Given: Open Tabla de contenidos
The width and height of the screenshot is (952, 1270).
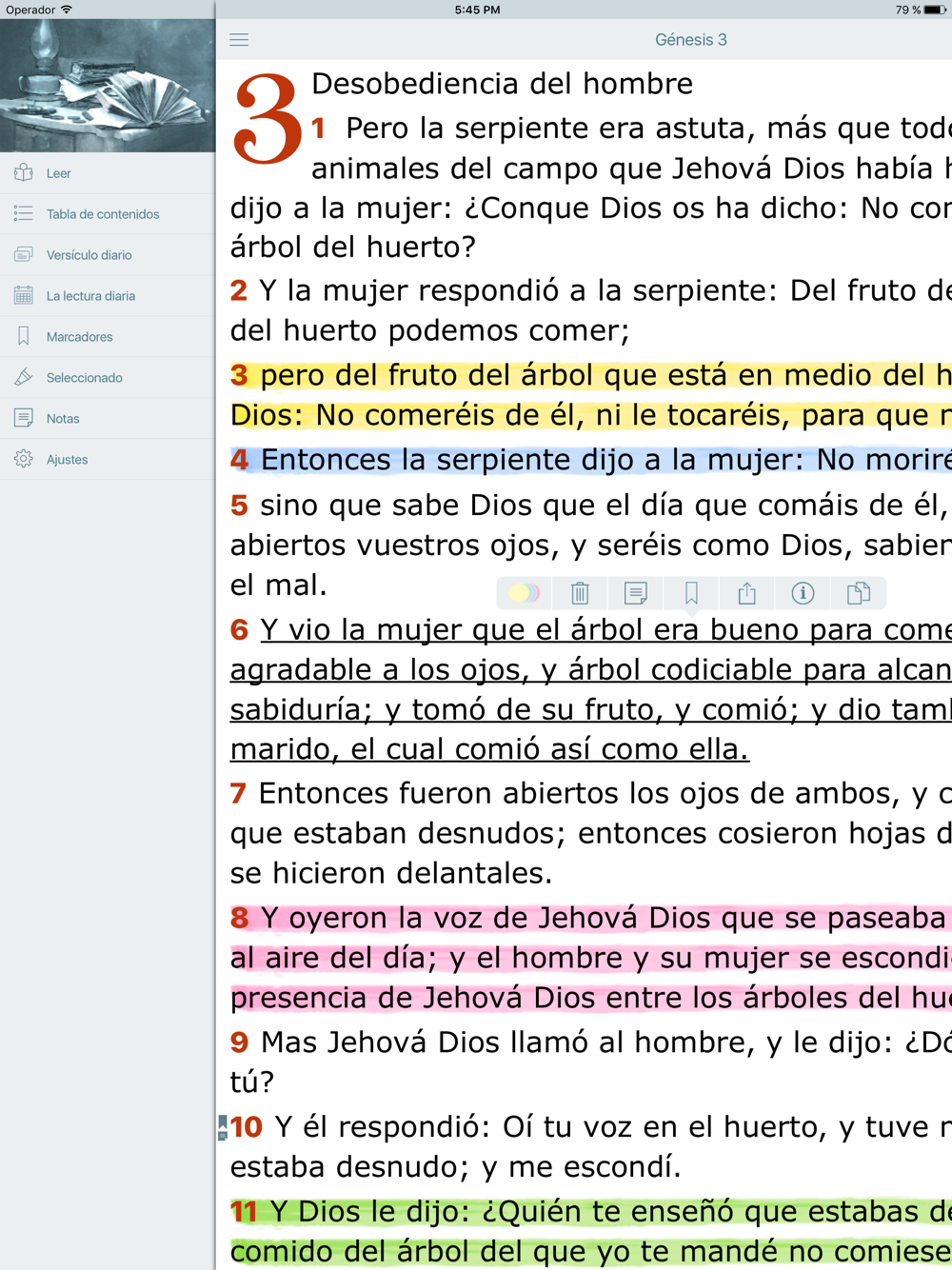Looking at the screenshot, I should click(108, 214).
